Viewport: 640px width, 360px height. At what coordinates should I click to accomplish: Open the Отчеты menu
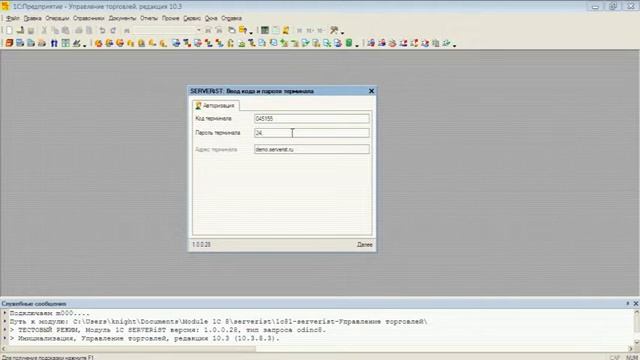click(x=149, y=18)
